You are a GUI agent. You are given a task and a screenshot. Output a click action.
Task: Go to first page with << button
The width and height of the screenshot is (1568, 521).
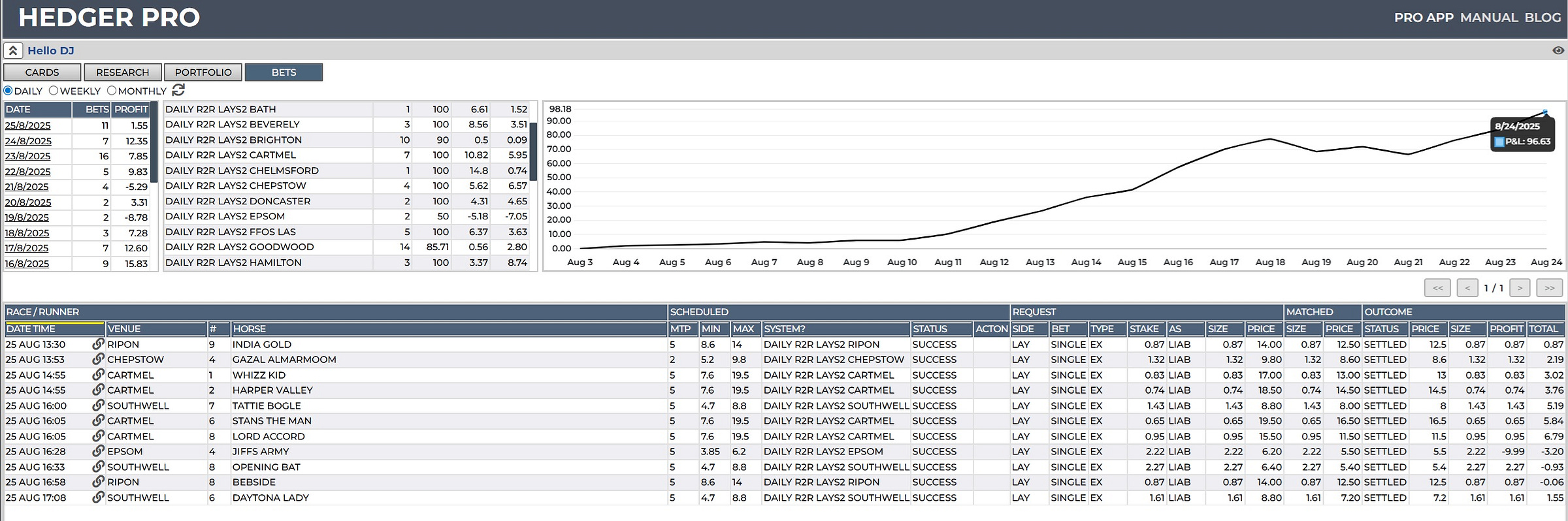pos(1438,288)
